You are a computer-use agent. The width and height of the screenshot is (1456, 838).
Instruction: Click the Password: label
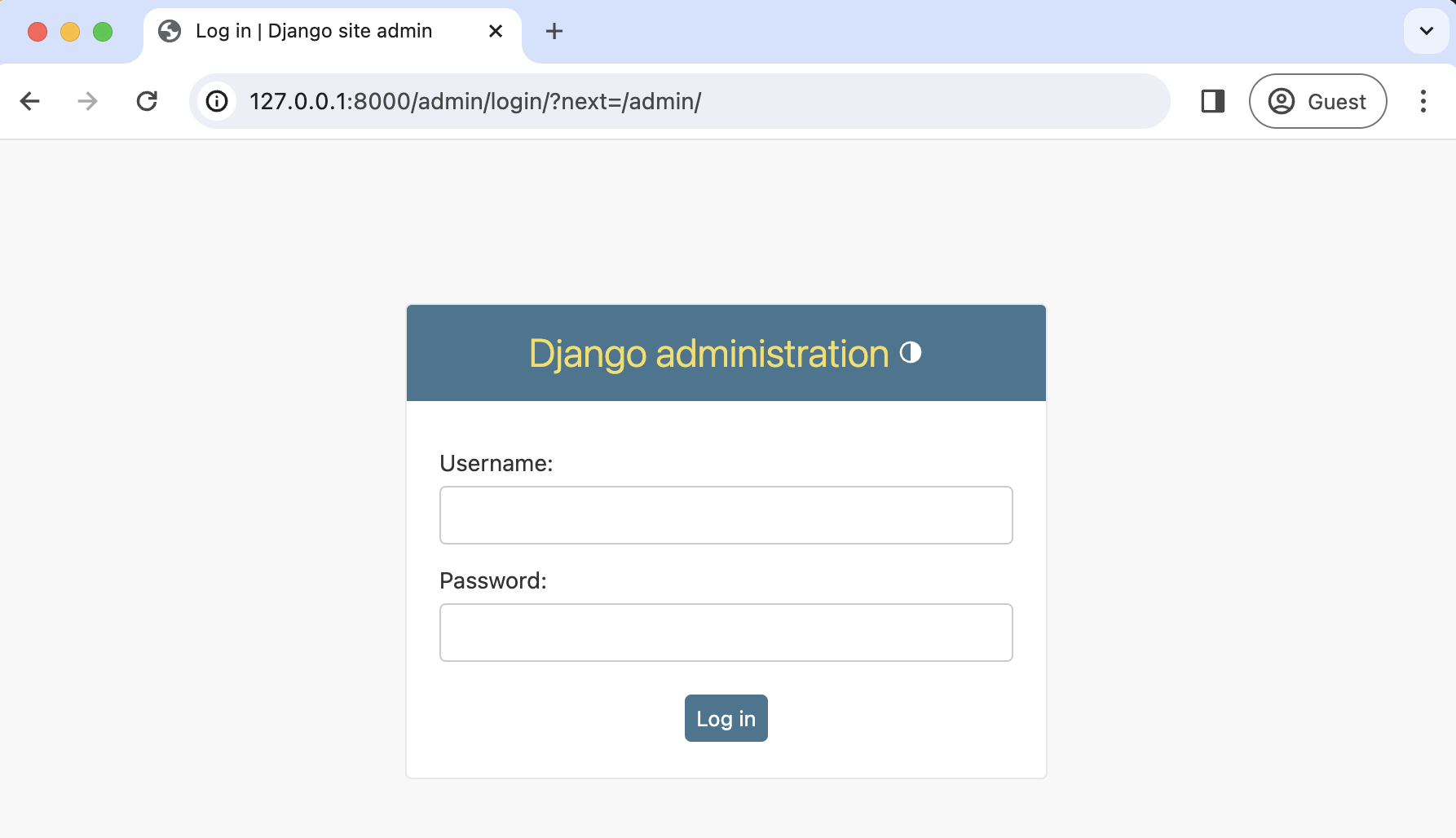point(493,580)
